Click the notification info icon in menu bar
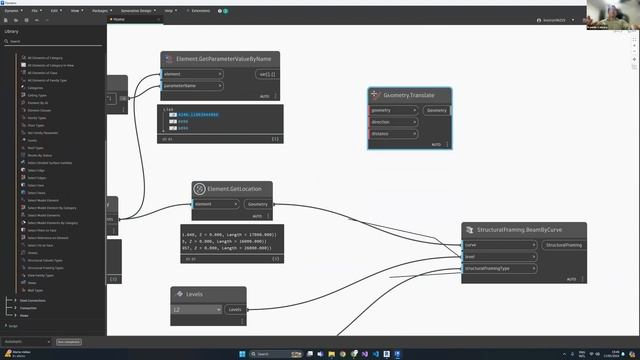Image resolution: width=640 pixels, height=360 pixels. click(220, 11)
